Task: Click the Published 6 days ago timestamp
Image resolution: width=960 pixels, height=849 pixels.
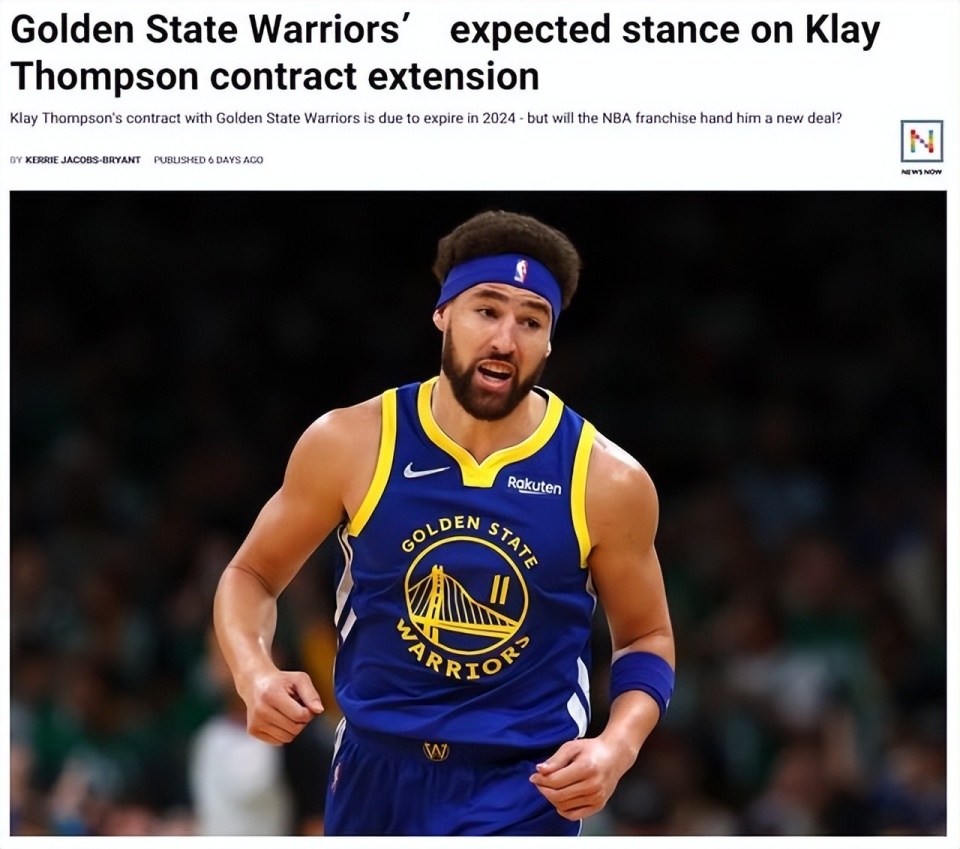Action: coord(208,160)
